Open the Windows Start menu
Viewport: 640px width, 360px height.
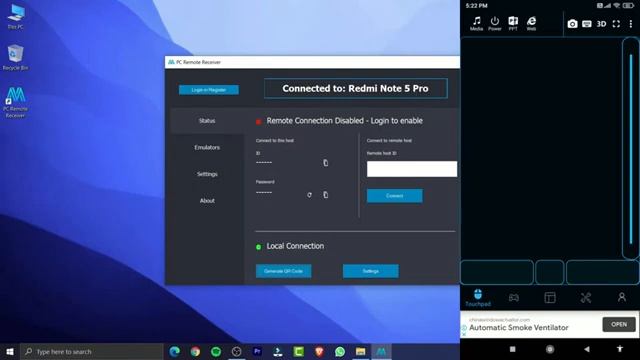tap(10, 351)
